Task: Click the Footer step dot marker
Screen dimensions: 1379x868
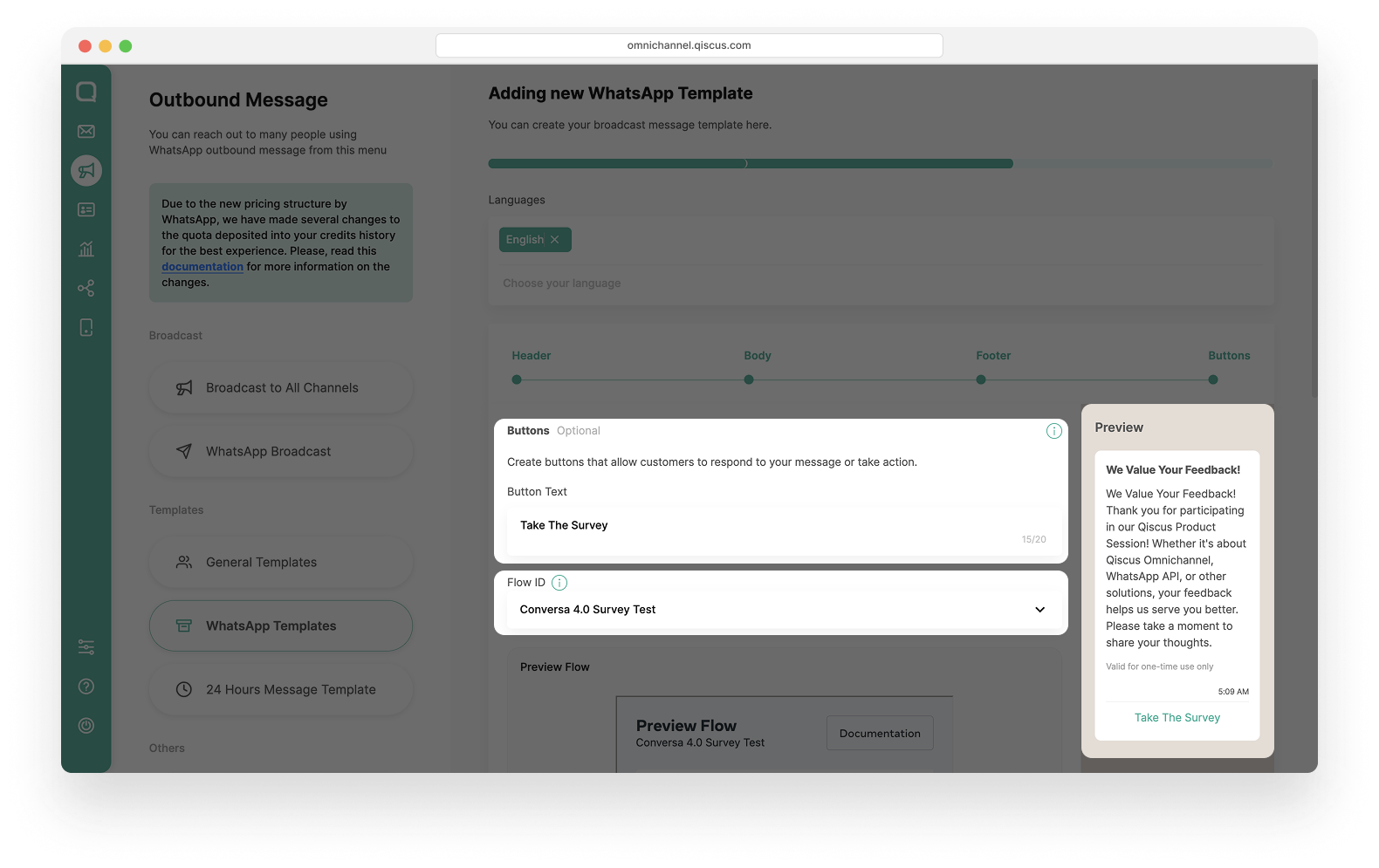Action: click(981, 379)
